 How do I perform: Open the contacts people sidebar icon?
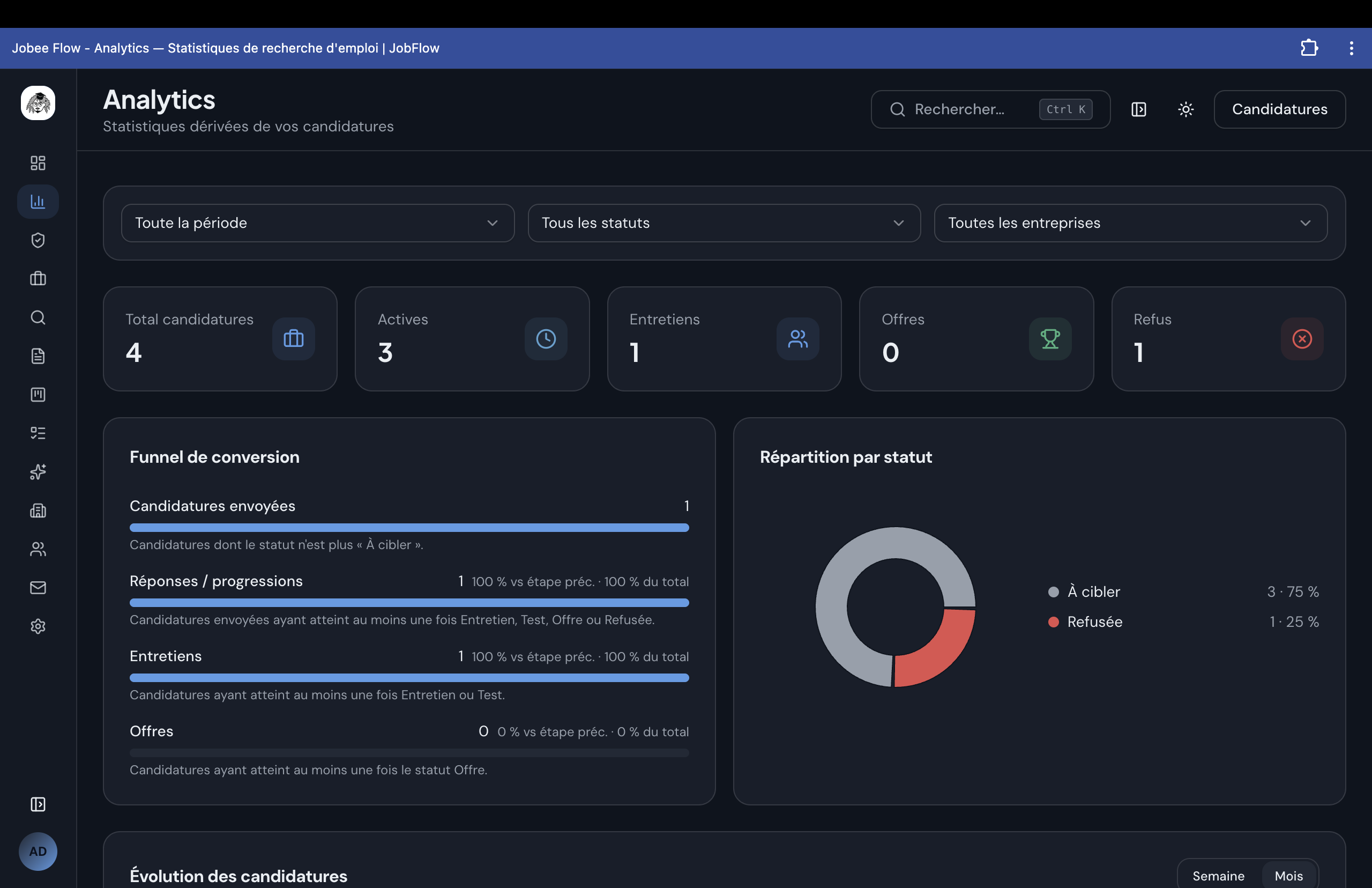(x=38, y=549)
